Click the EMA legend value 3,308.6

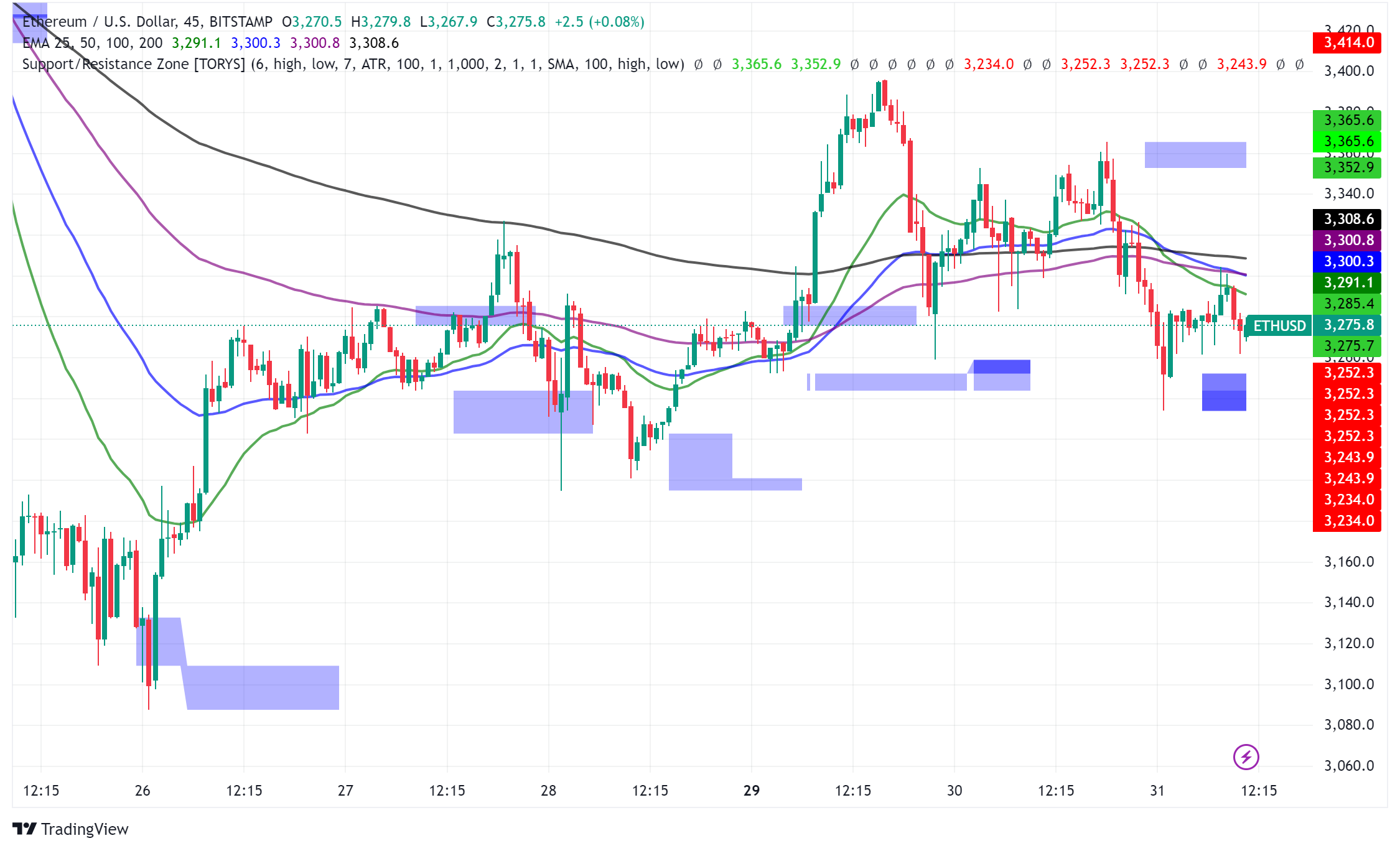(x=374, y=43)
